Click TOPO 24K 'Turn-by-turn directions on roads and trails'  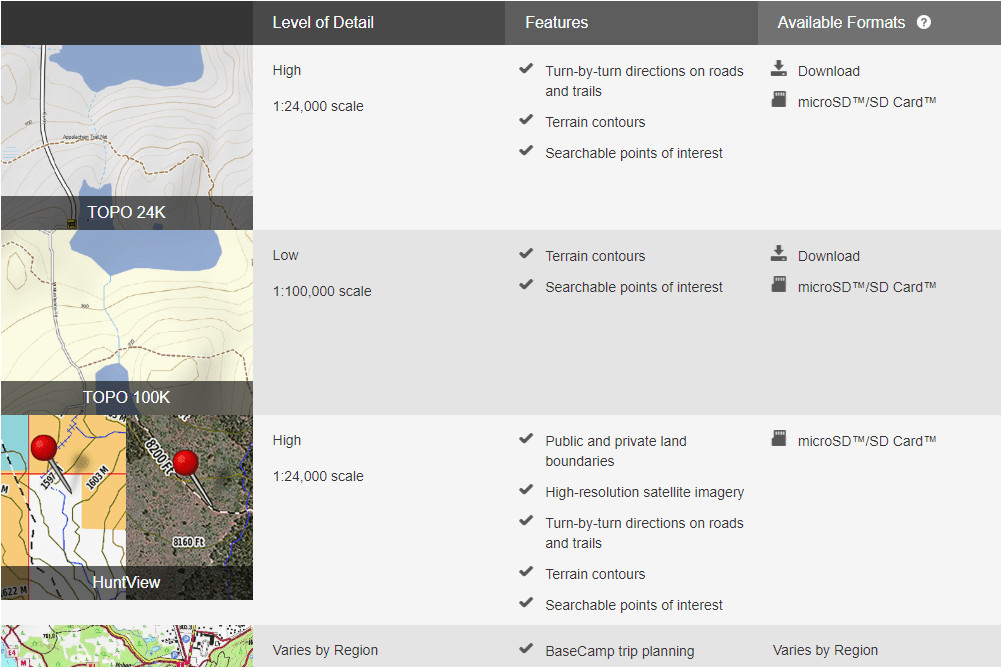(x=644, y=81)
